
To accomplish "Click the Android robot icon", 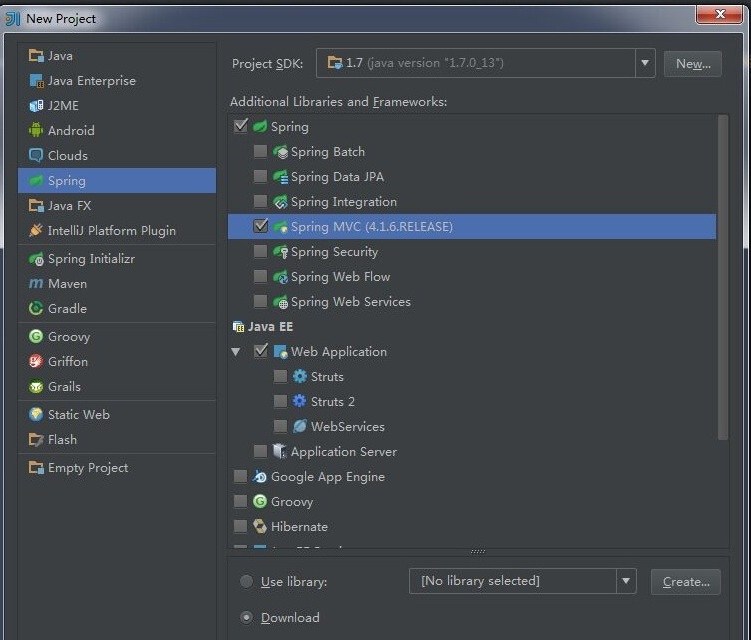I will pyautogui.click(x=36, y=130).
